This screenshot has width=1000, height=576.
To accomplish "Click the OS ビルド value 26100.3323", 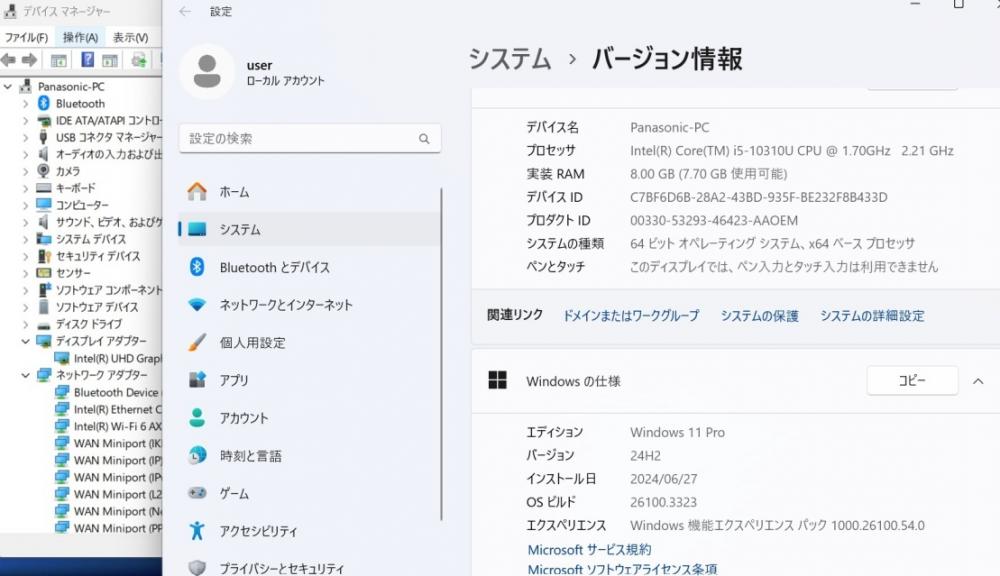I will [x=663, y=502].
